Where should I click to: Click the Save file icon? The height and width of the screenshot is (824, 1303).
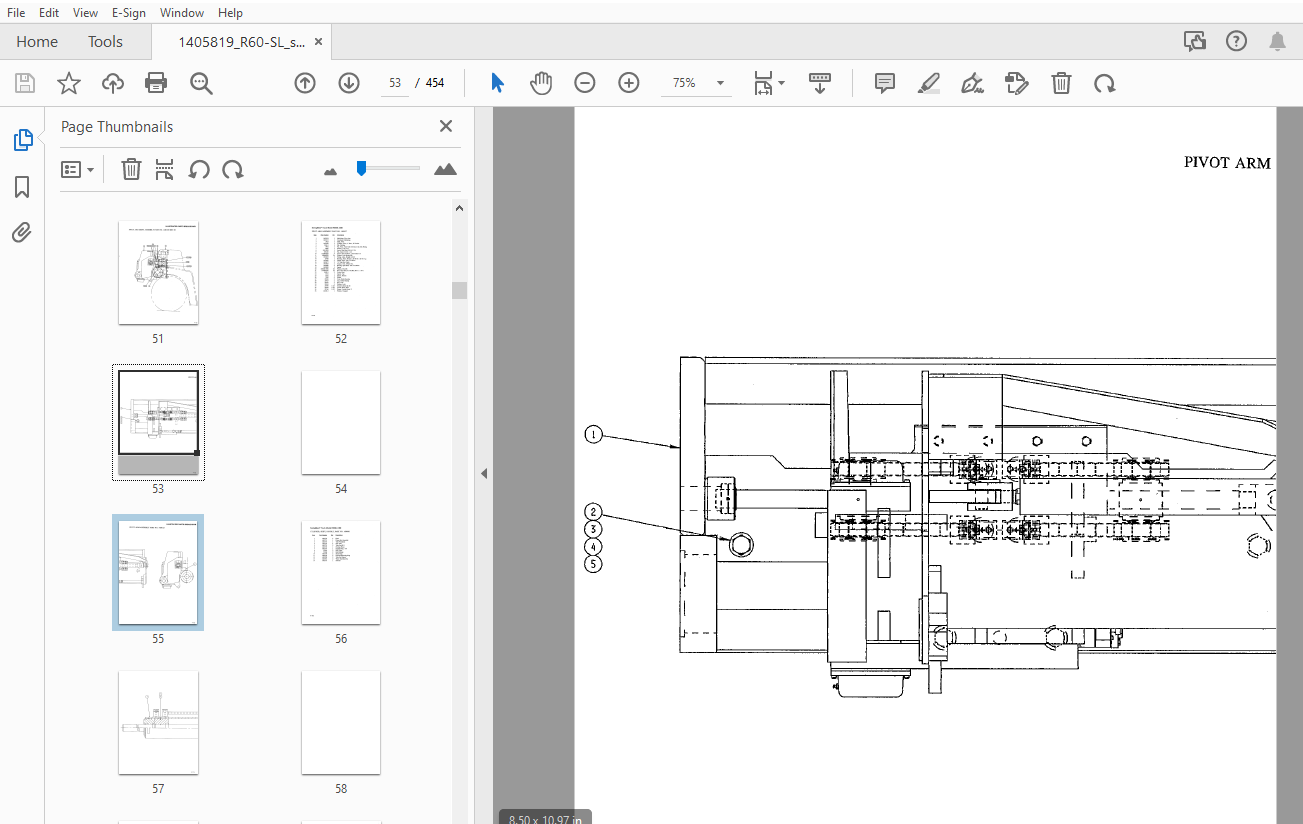(24, 83)
